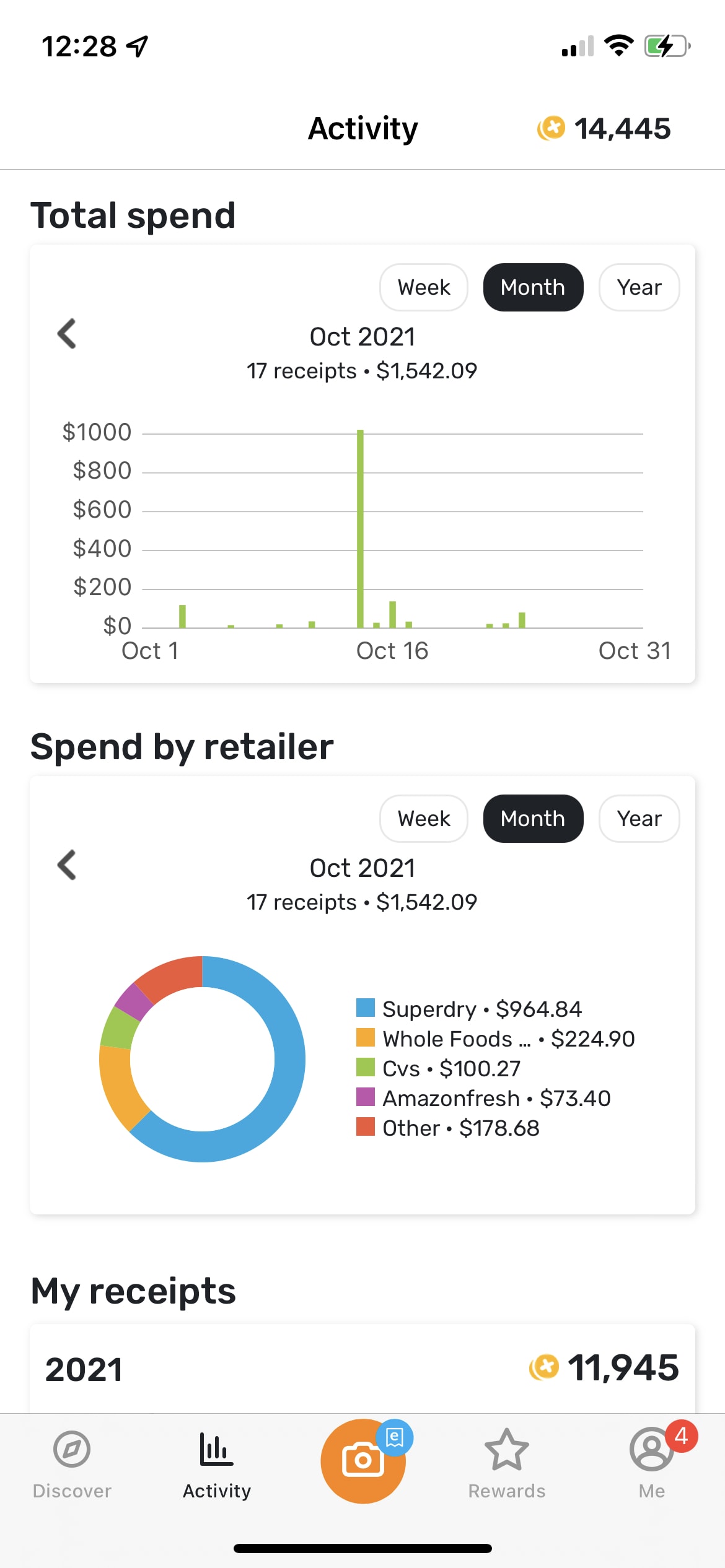Switch Total spend to Year view
725x1568 pixels.
point(639,287)
